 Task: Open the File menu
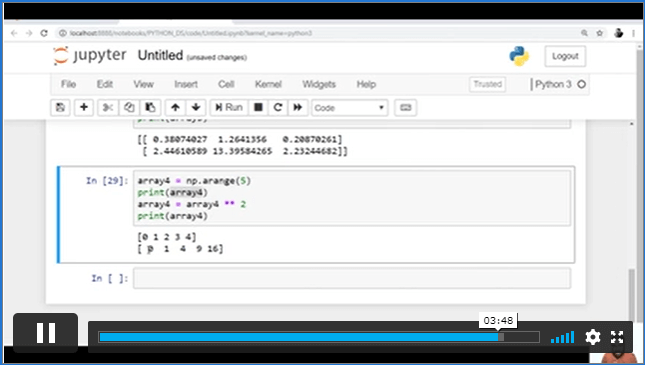click(x=68, y=84)
